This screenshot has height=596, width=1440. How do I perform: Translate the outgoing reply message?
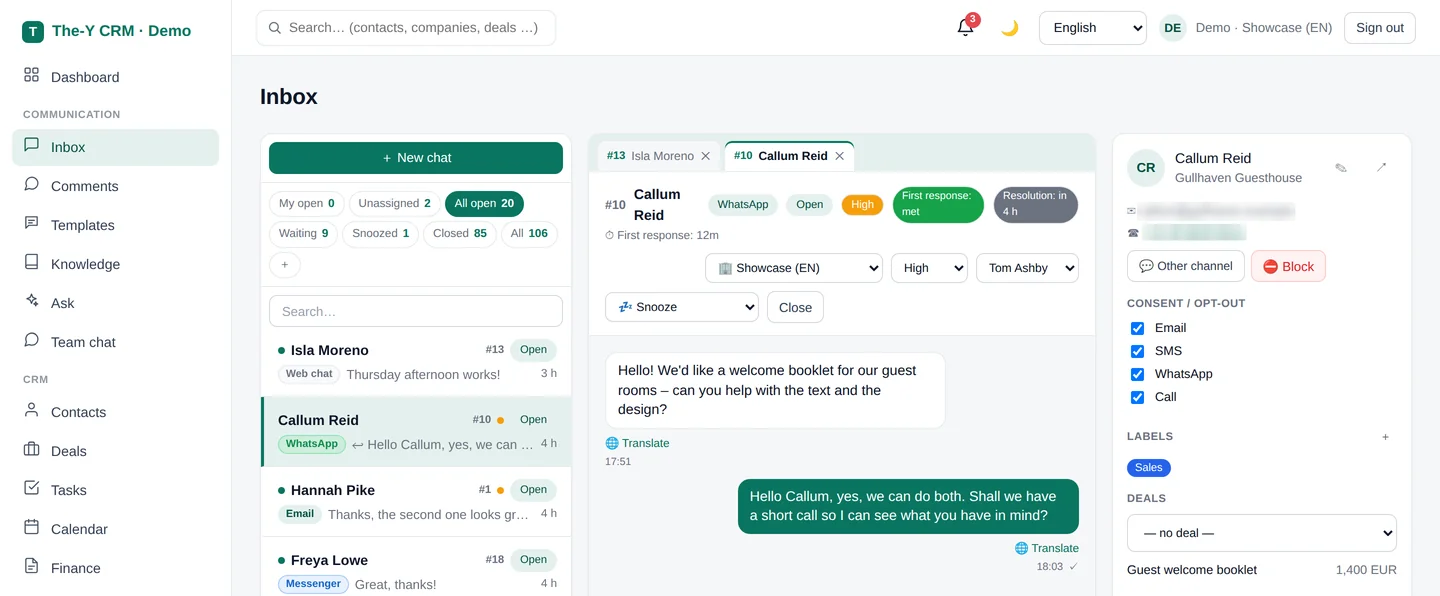pyautogui.click(x=1046, y=548)
